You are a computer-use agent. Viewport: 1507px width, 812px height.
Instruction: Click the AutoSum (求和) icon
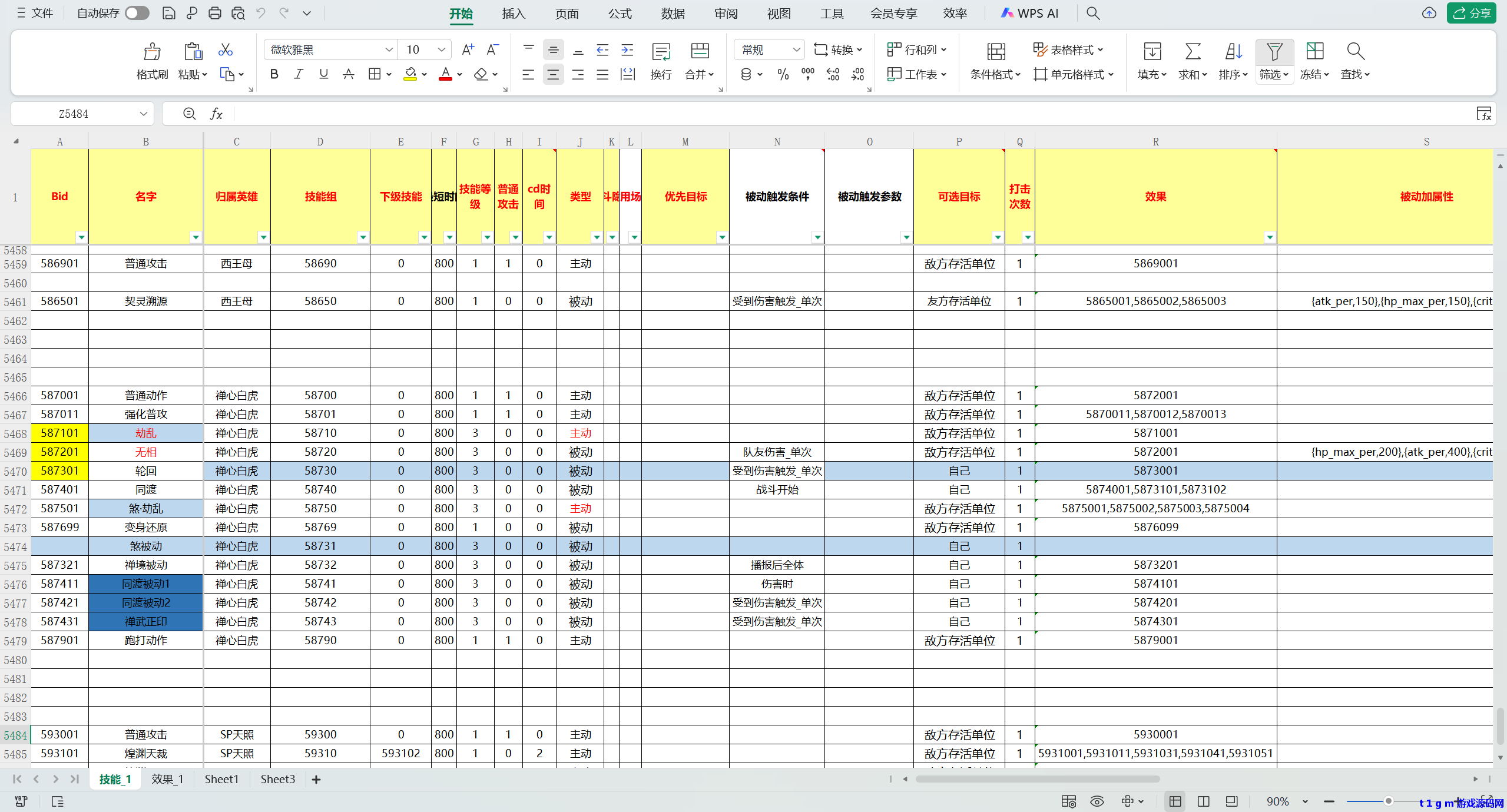(1193, 52)
